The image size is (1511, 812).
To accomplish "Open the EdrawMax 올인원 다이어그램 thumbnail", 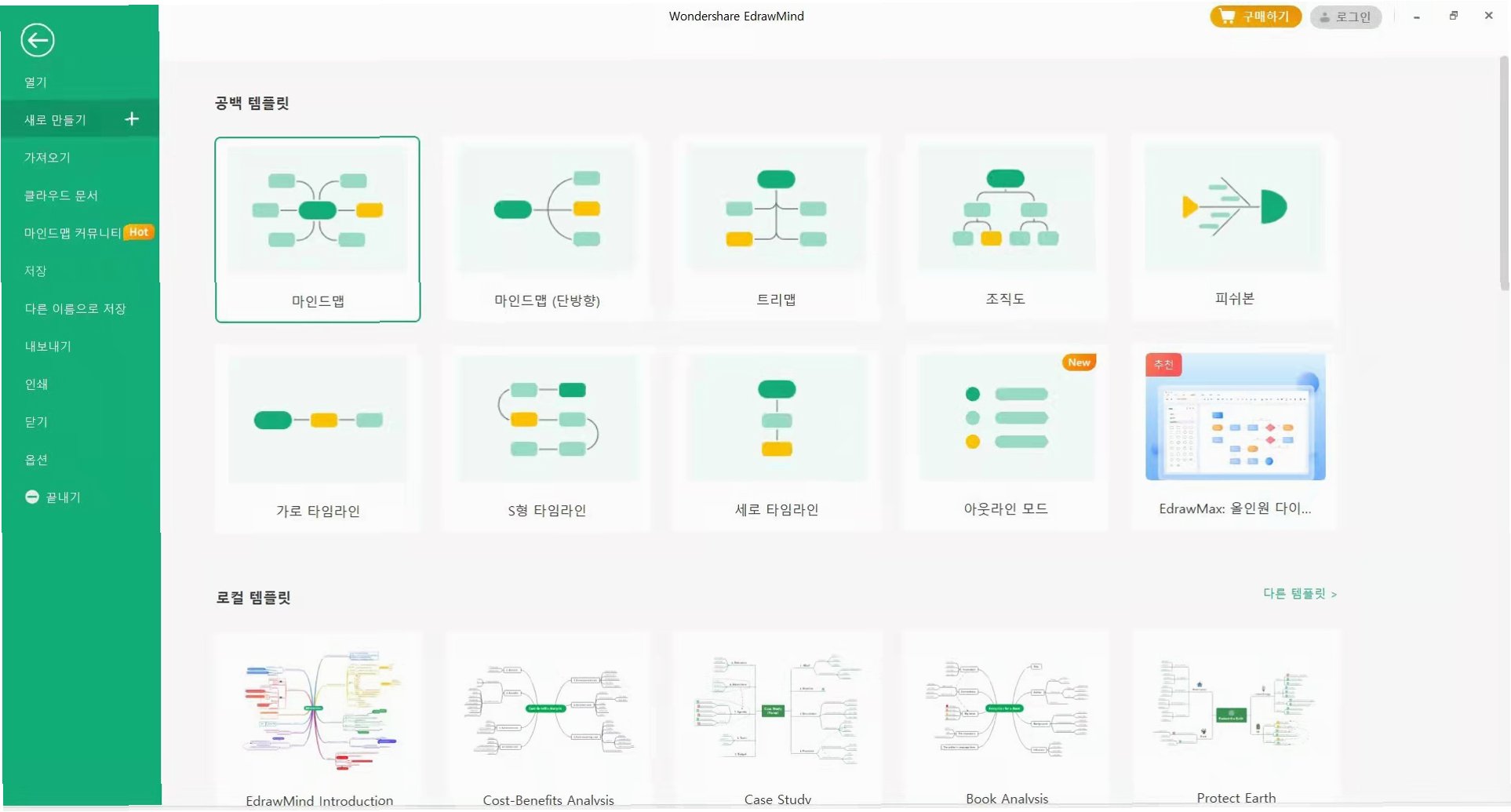I will tap(1235, 417).
